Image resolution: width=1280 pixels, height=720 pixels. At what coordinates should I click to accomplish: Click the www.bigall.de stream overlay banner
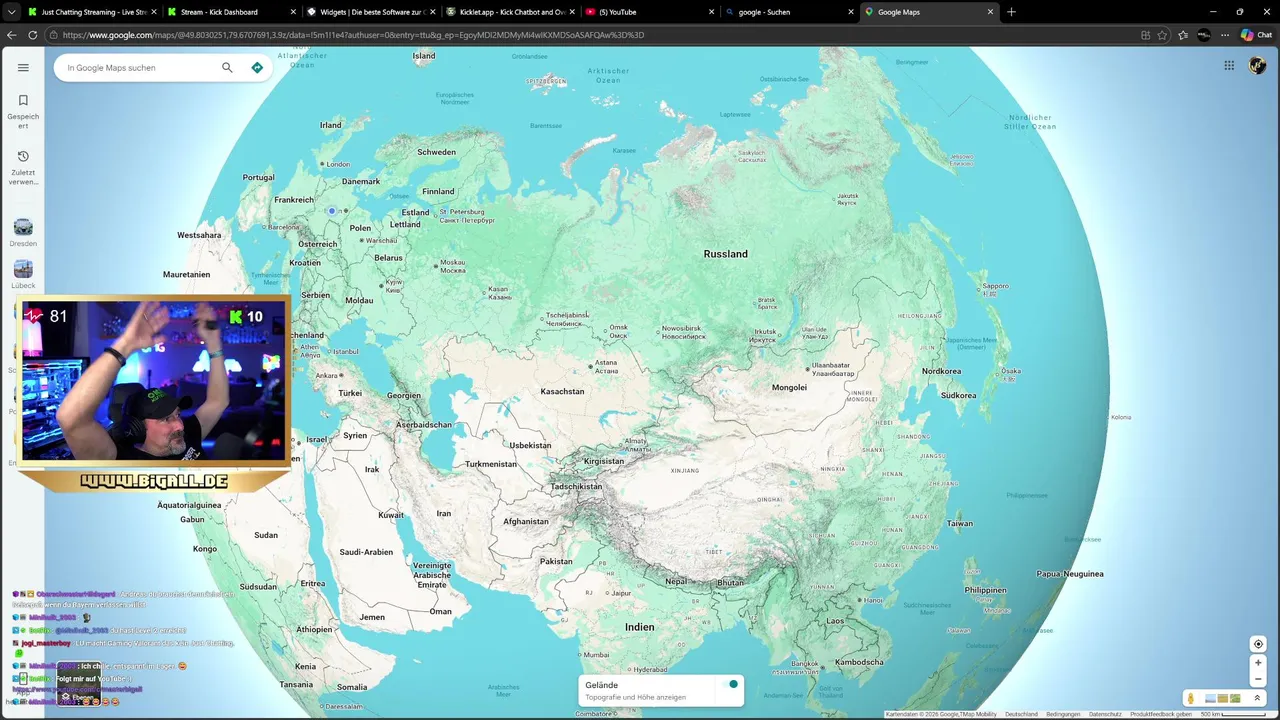pos(154,481)
